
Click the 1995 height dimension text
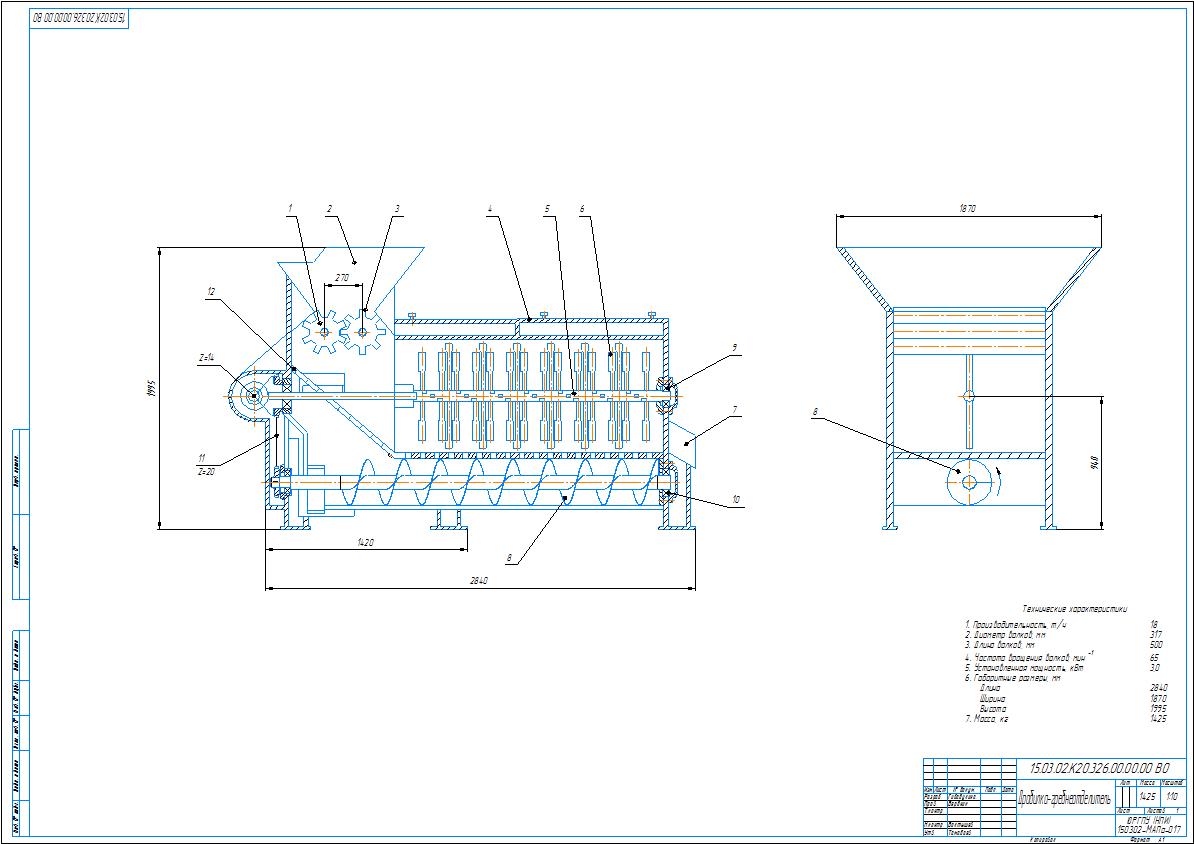(152, 387)
